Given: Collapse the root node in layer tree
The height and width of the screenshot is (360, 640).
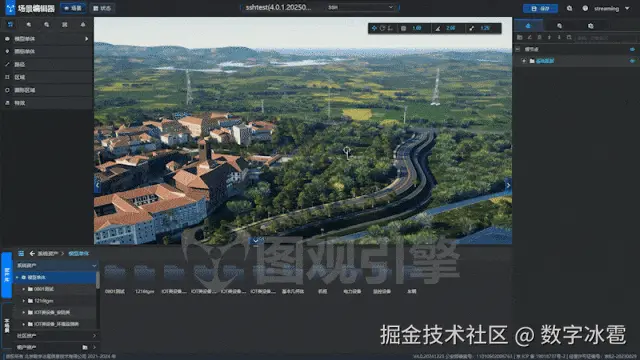Looking at the screenshot, I should click(x=518, y=49).
